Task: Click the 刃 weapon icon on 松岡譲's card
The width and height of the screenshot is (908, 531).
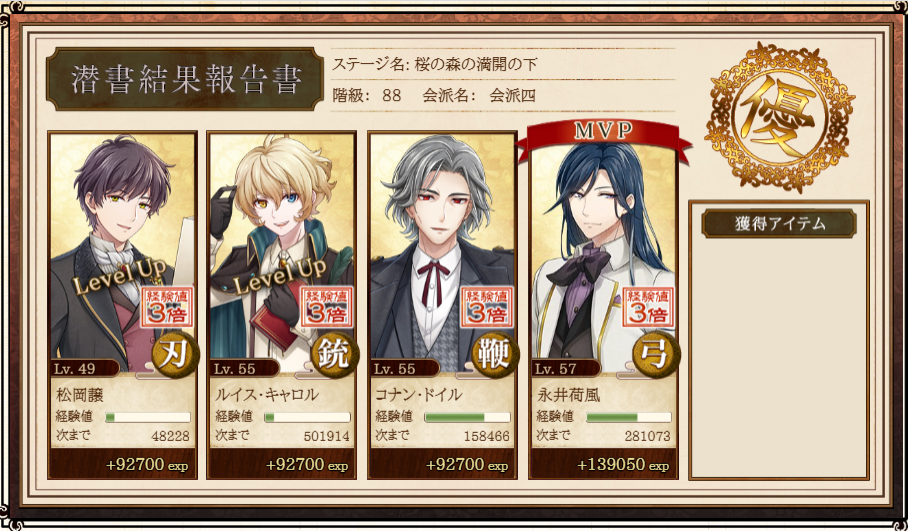Action: click(175, 354)
